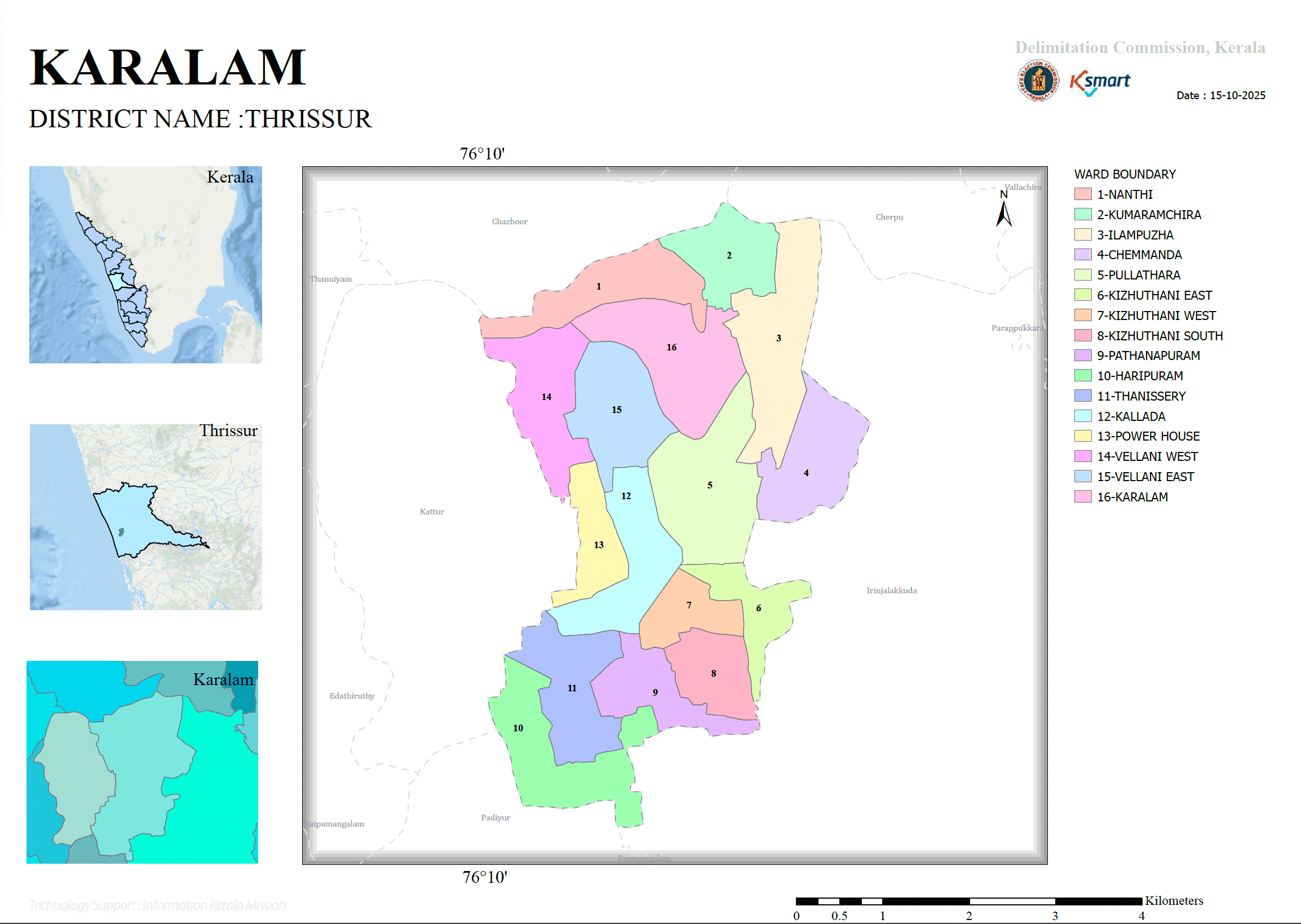Screen dimensions: 1301x924
Task: Select the 13-POWER HOUSE yellow legend swatch
Action: (1082, 437)
